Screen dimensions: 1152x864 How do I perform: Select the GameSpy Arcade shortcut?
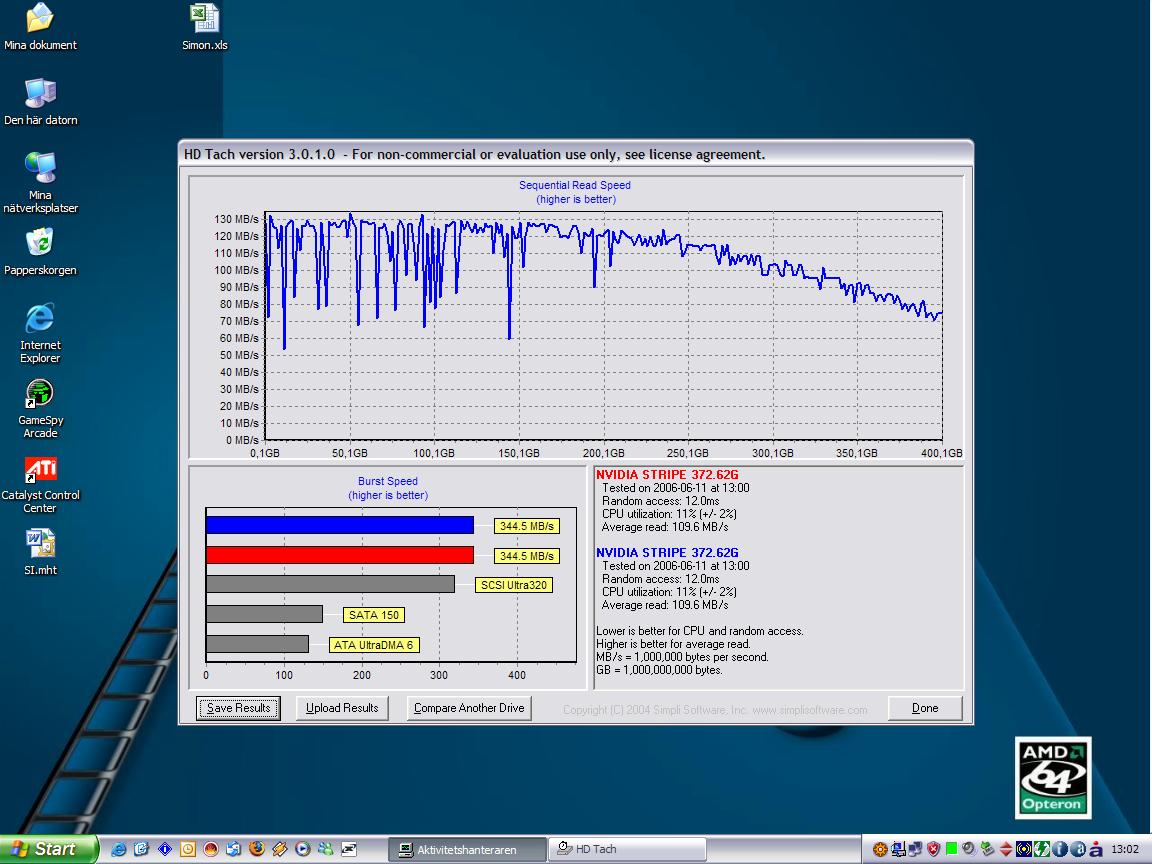tap(40, 408)
